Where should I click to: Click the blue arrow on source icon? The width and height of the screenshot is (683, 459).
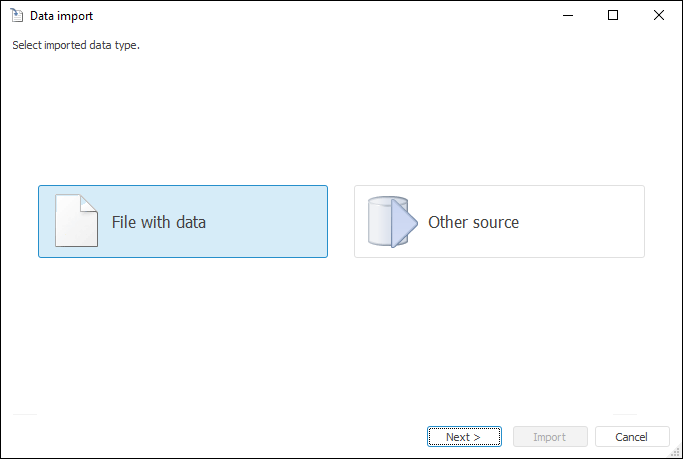(x=403, y=222)
